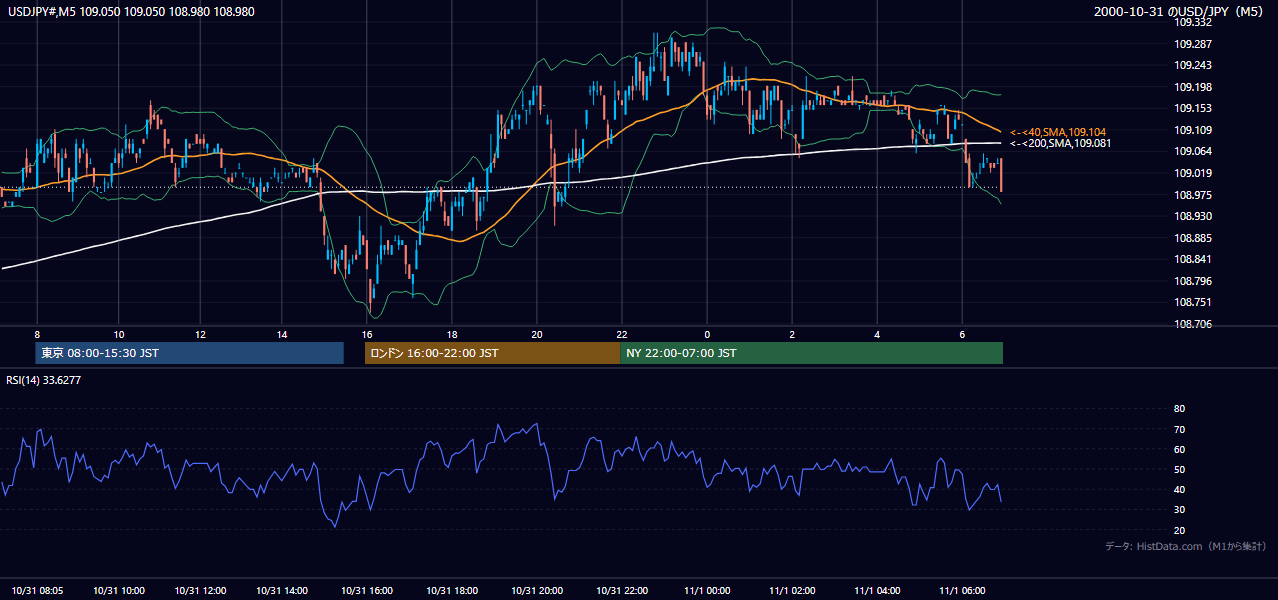1278x600 pixels.
Task: Click price axis value 108.796
Action: point(1193,281)
